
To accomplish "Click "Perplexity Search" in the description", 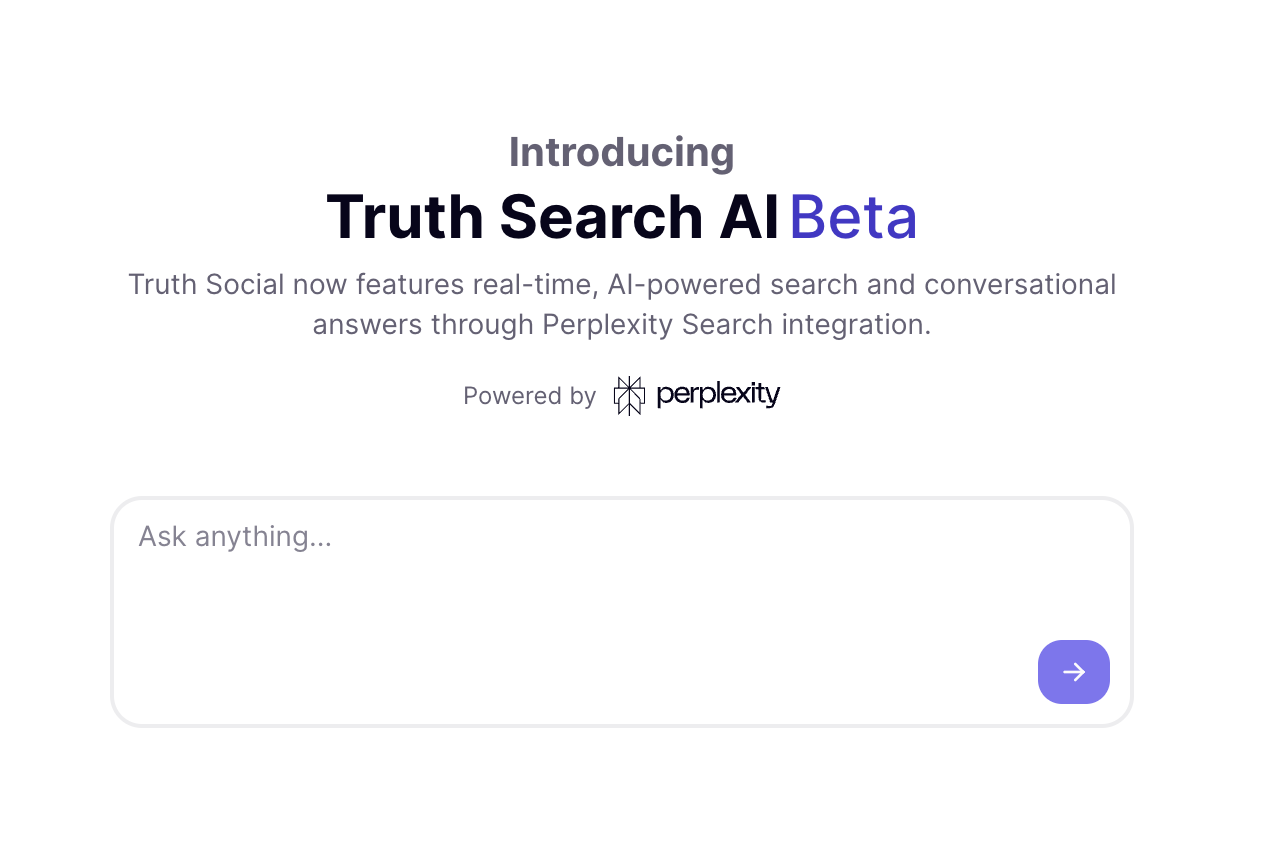I will pos(658,325).
